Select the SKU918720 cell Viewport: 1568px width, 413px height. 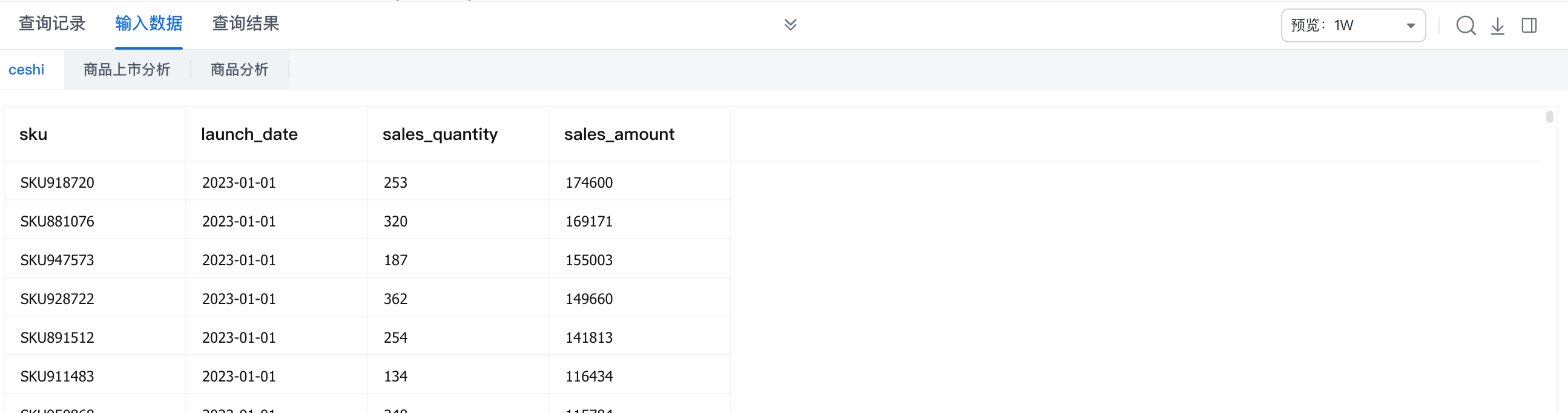[x=58, y=183]
